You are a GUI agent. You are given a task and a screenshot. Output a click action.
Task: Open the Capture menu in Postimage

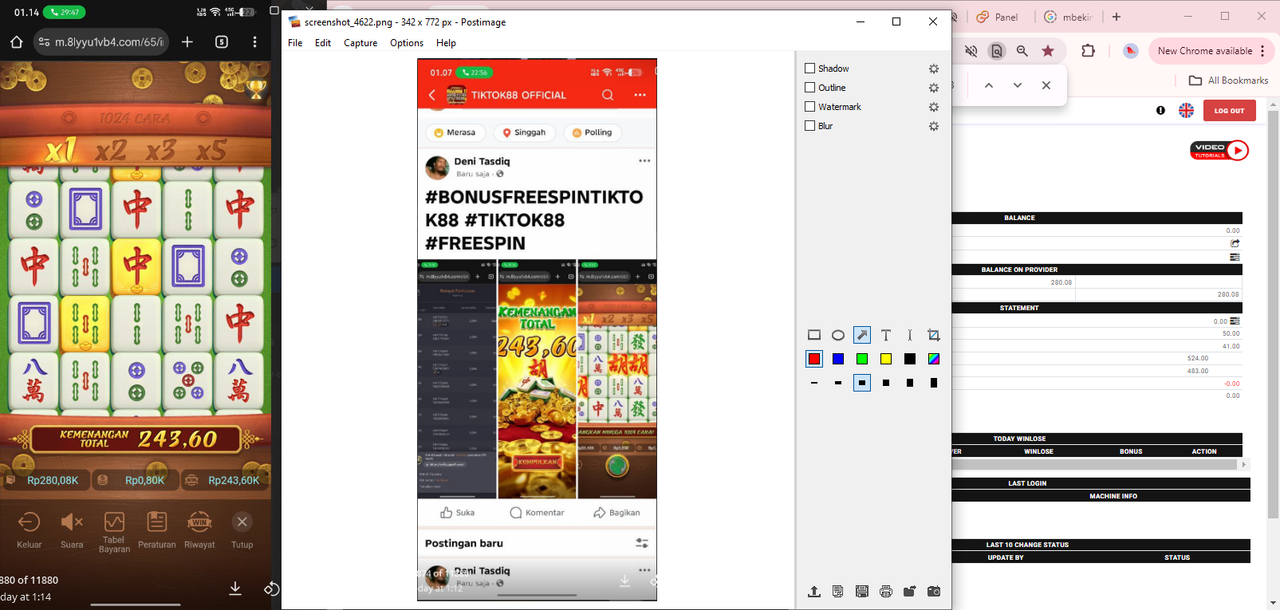click(x=361, y=43)
